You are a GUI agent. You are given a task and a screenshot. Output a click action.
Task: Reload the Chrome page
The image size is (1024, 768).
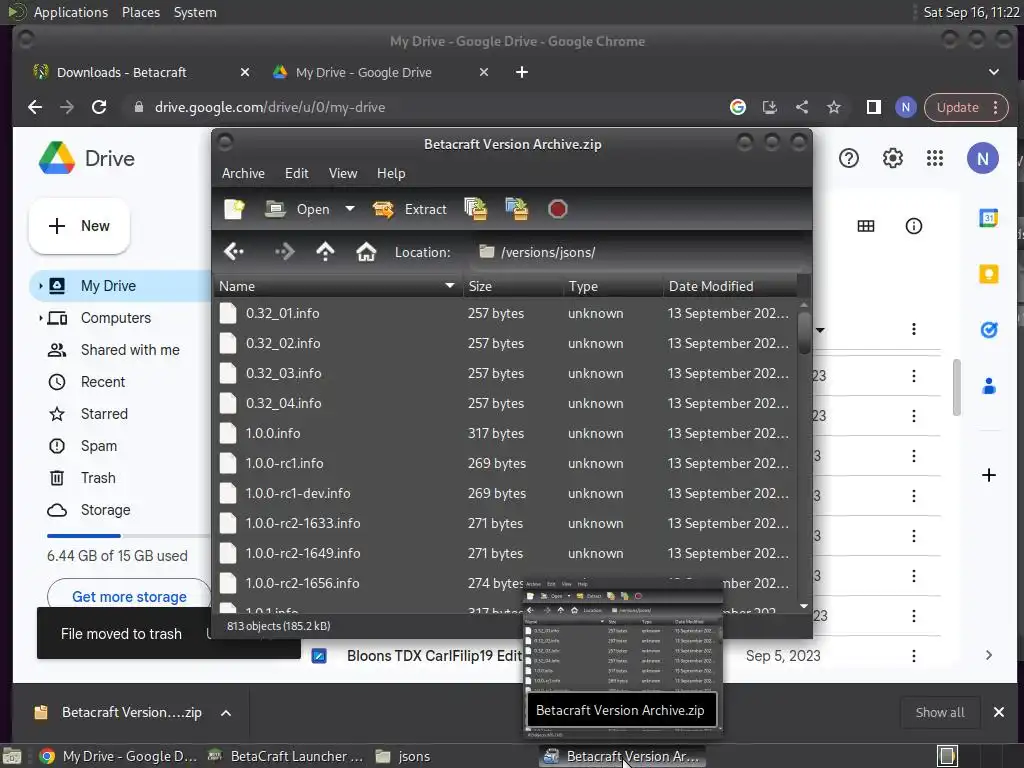pyautogui.click(x=99, y=107)
